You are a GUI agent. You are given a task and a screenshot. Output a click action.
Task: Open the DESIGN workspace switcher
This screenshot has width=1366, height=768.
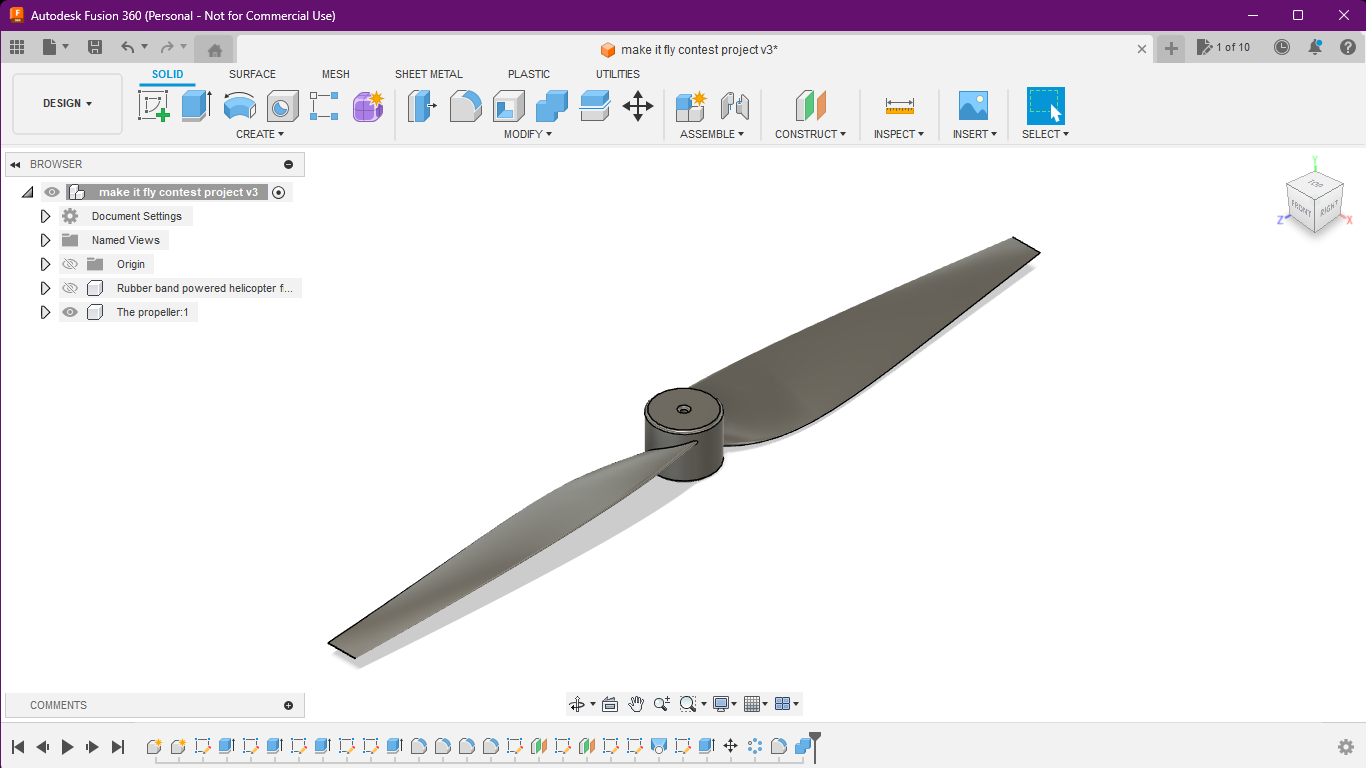coord(66,103)
